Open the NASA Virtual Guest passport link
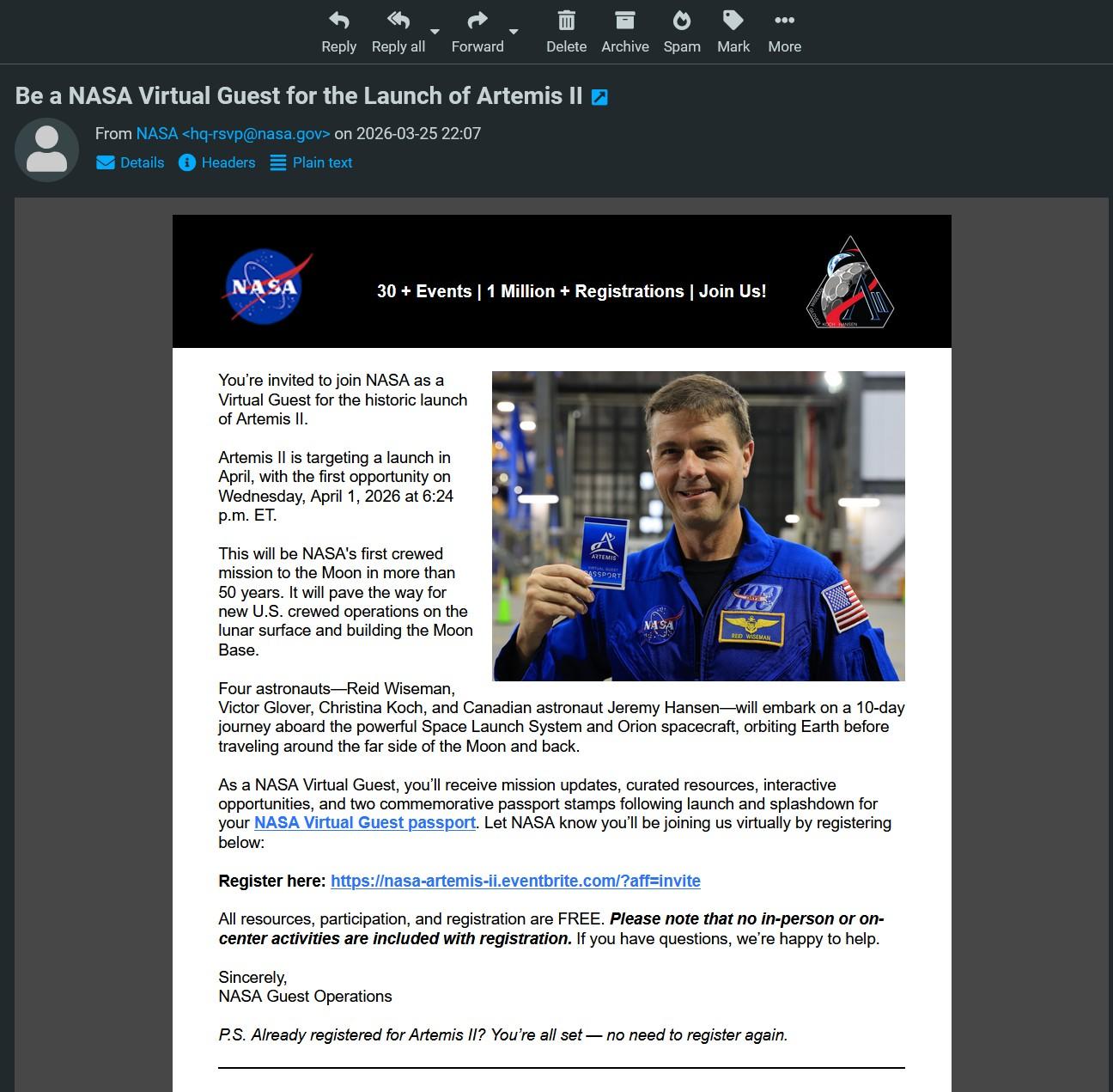Screen dimensions: 1113x1092 coord(364,822)
